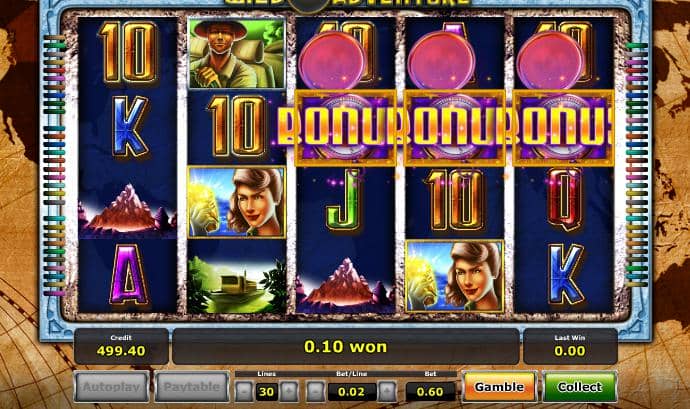Click the blue K symbol on reel one
This screenshot has height=409, width=690.
[129, 126]
